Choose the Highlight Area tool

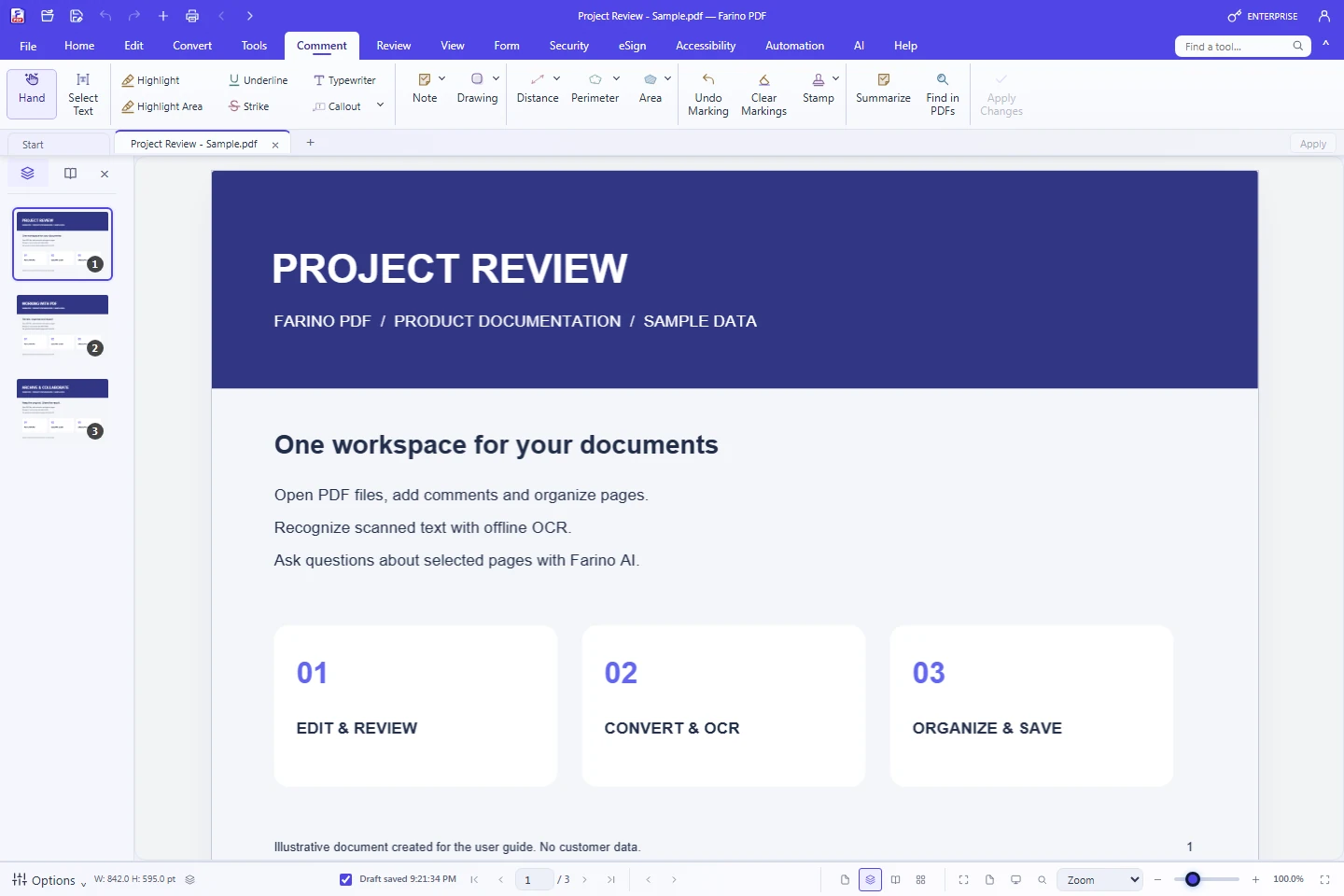tap(162, 106)
